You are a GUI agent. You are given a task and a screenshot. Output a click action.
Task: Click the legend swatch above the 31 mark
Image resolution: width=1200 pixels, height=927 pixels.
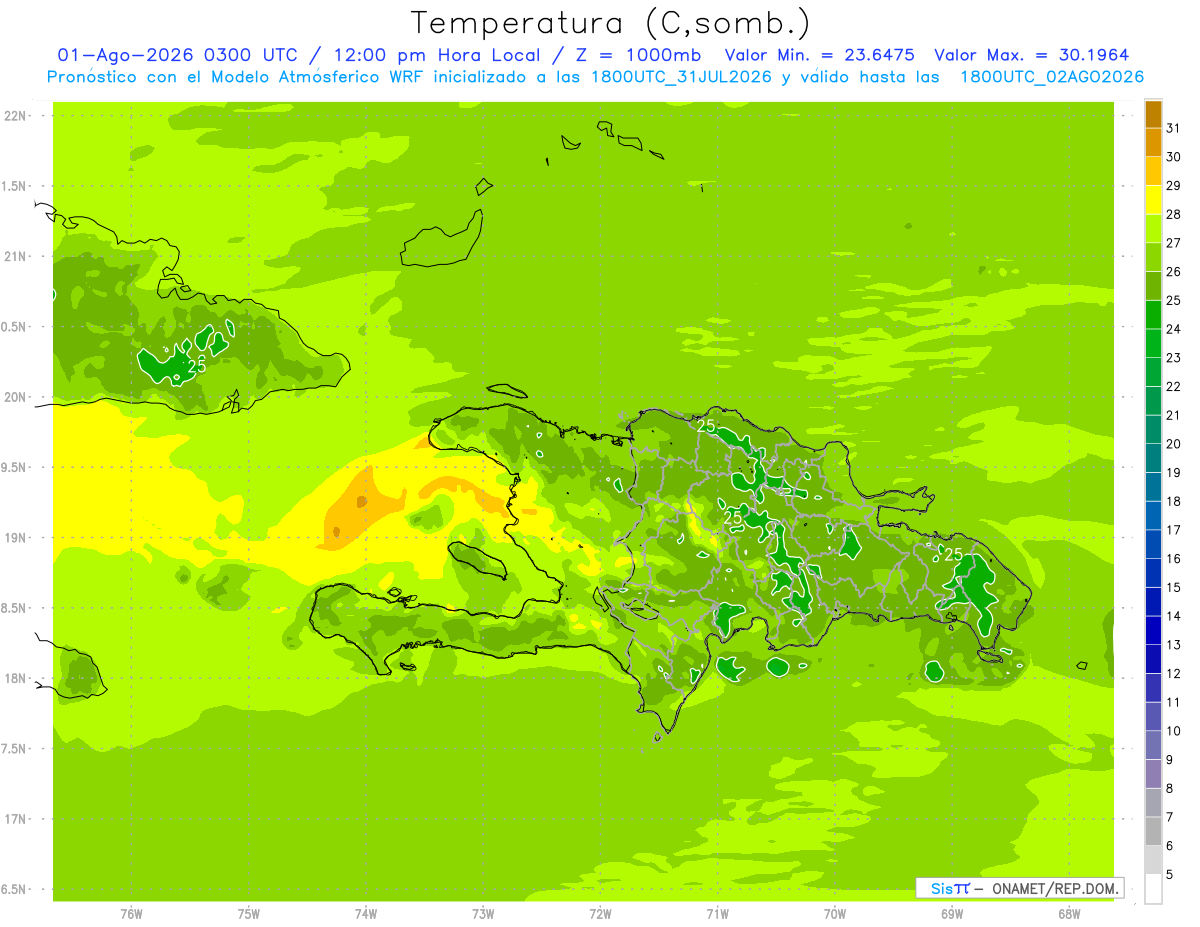[1153, 114]
